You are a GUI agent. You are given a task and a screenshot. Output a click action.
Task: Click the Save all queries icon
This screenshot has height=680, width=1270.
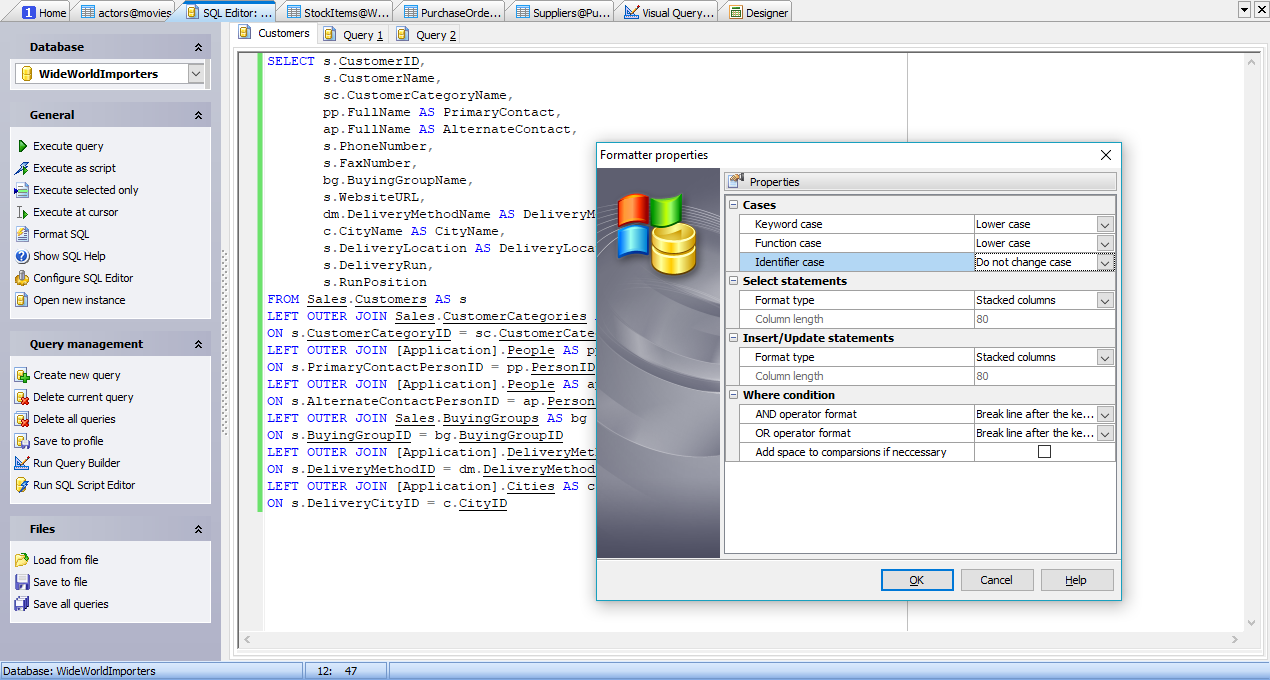coord(22,604)
